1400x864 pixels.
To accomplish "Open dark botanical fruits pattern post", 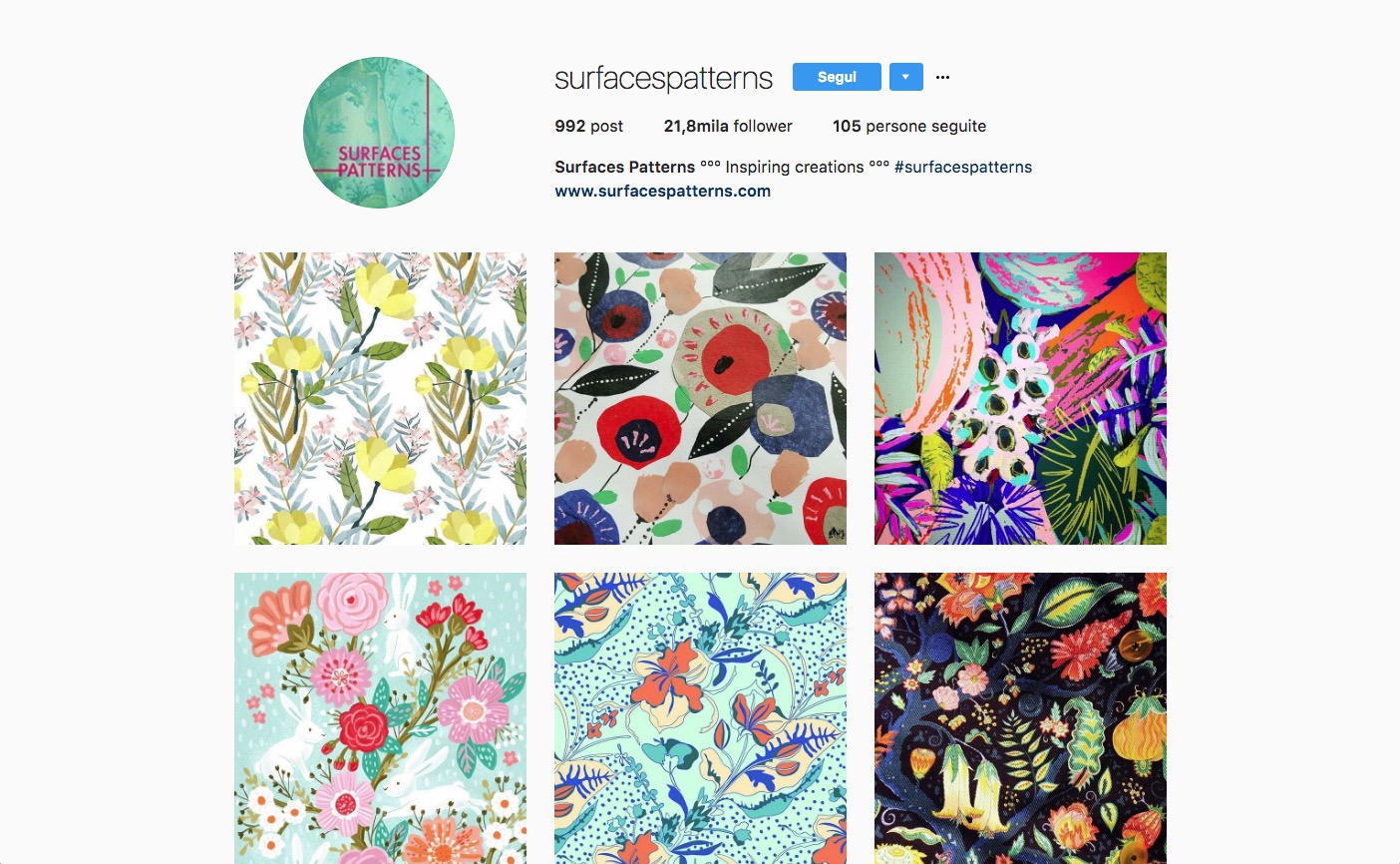I will (1020, 718).
